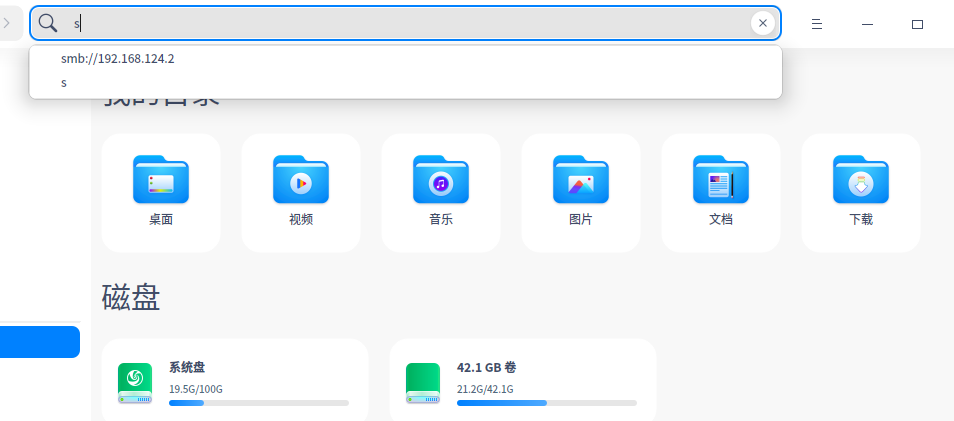Click the 系统盘 label text
This screenshot has height=421, width=954.
tap(187, 367)
